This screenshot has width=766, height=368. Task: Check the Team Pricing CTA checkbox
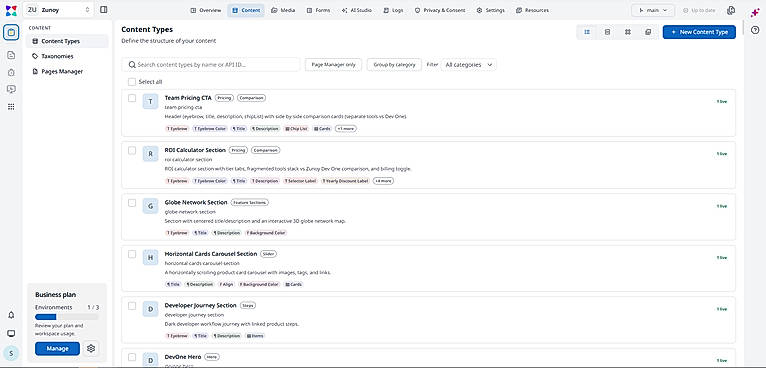pos(132,98)
